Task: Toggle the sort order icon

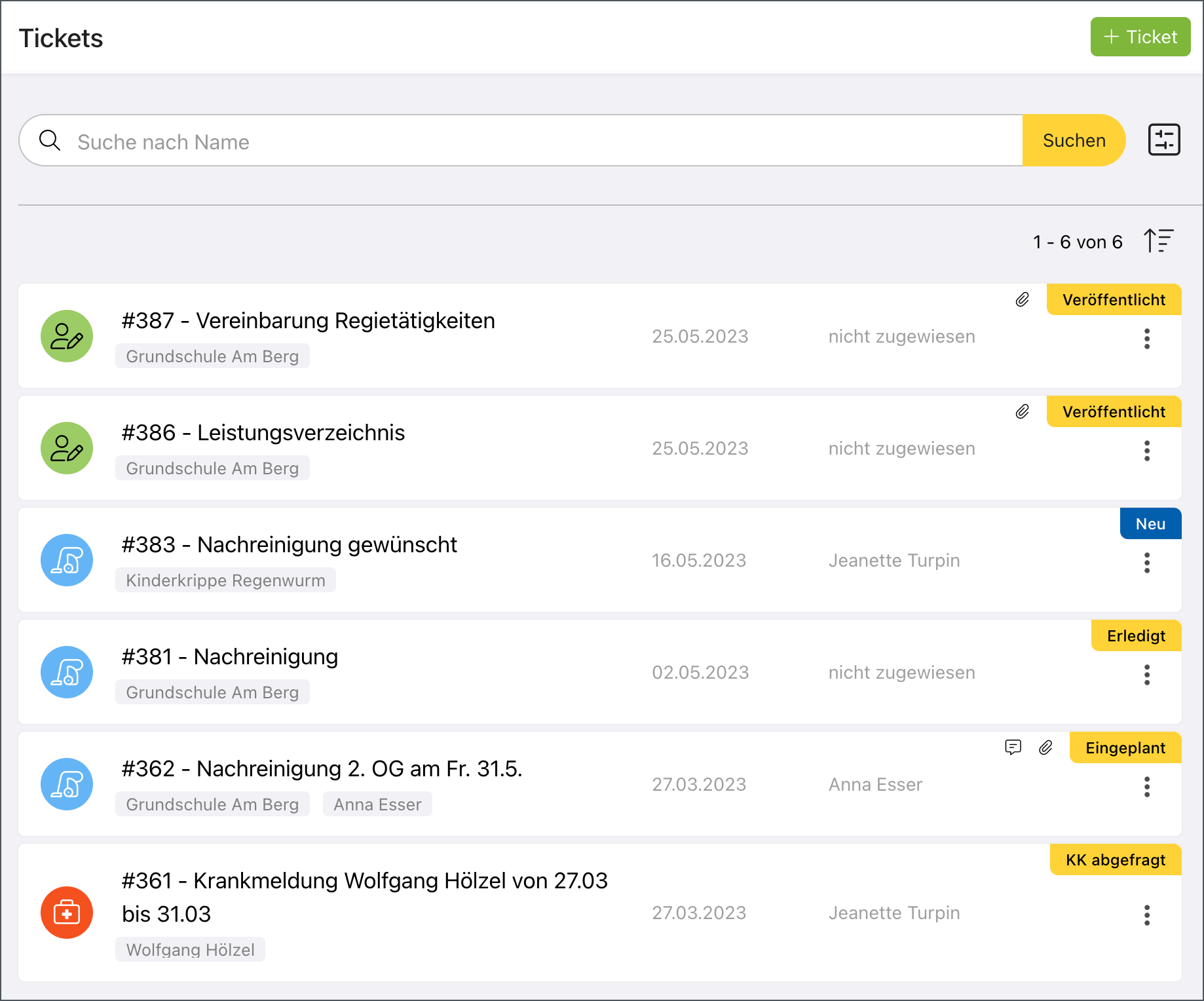Action: (x=1158, y=241)
